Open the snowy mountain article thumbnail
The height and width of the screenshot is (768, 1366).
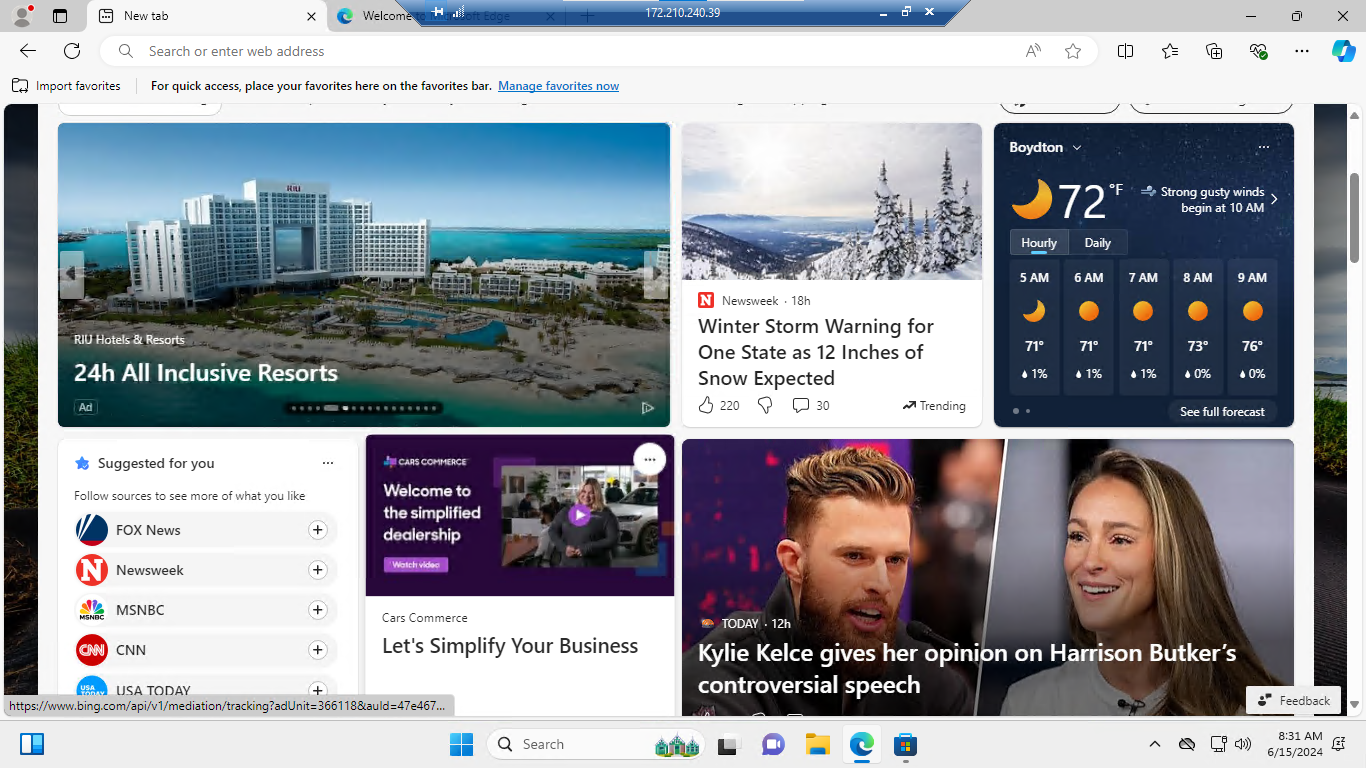(x=832, y=201)
